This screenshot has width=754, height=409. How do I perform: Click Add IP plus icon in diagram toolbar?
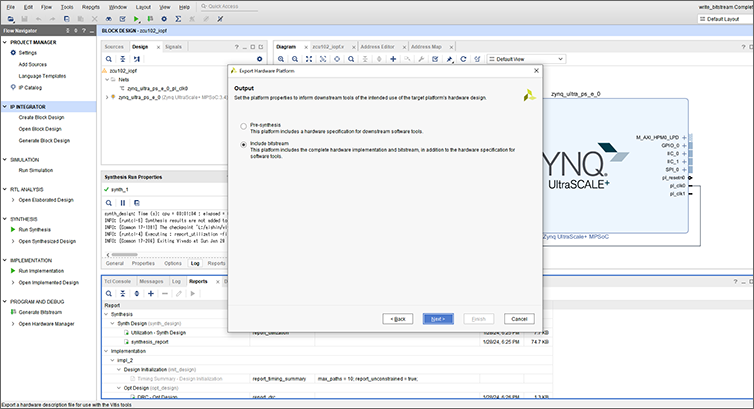click(x=393, y=59)
